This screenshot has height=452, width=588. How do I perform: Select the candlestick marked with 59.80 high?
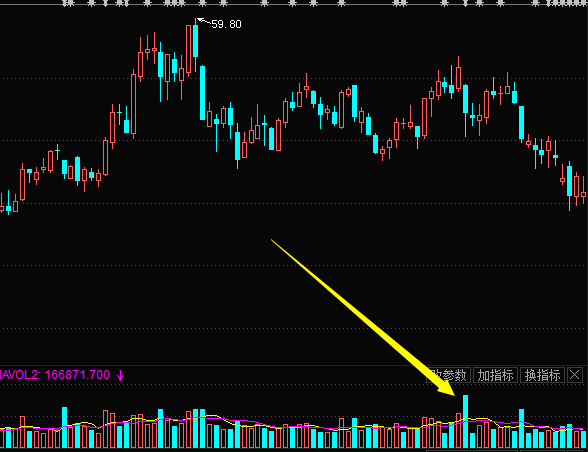point(195,41)
